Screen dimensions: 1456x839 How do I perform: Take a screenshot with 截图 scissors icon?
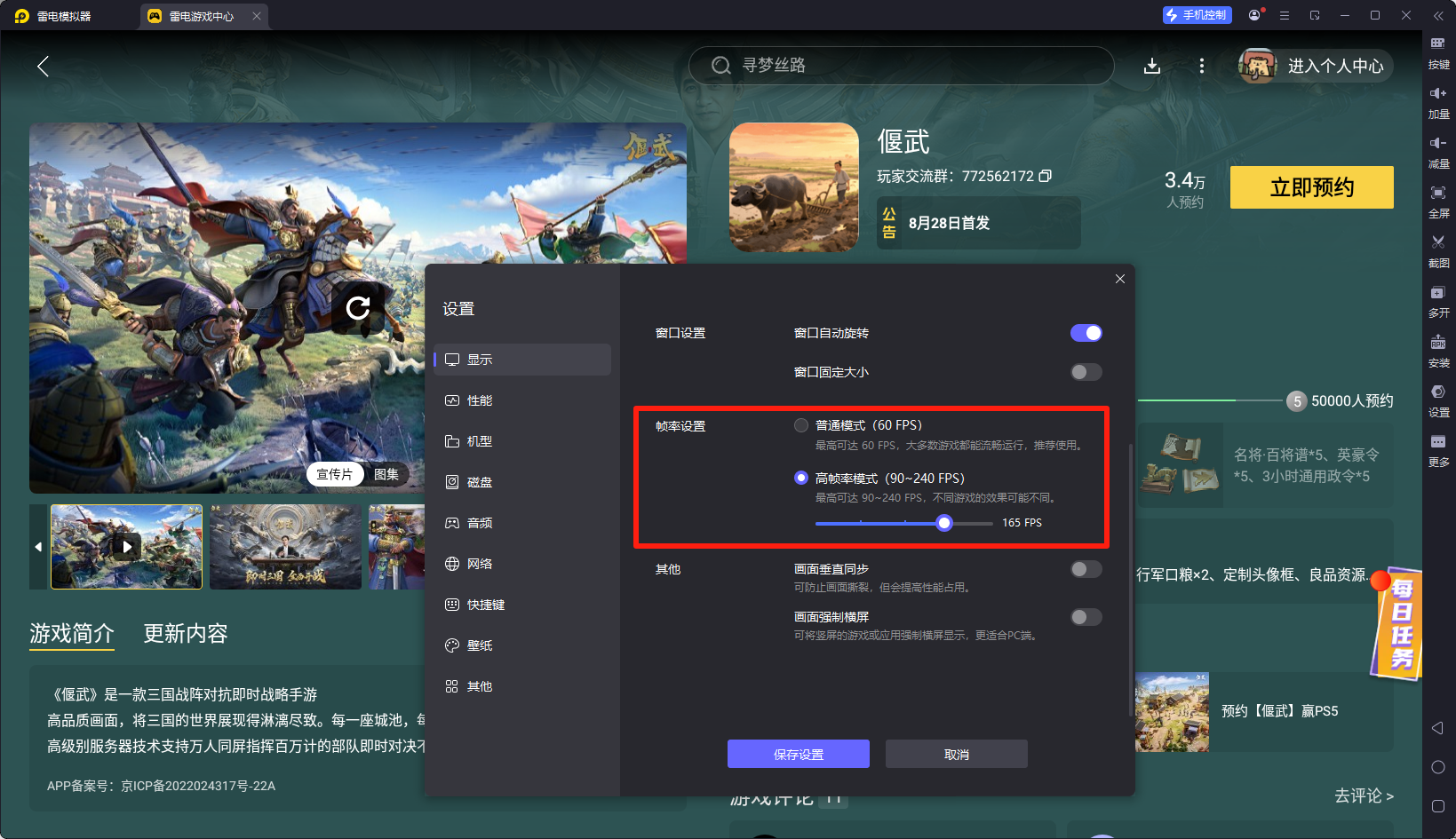[x=1438, y=251]
